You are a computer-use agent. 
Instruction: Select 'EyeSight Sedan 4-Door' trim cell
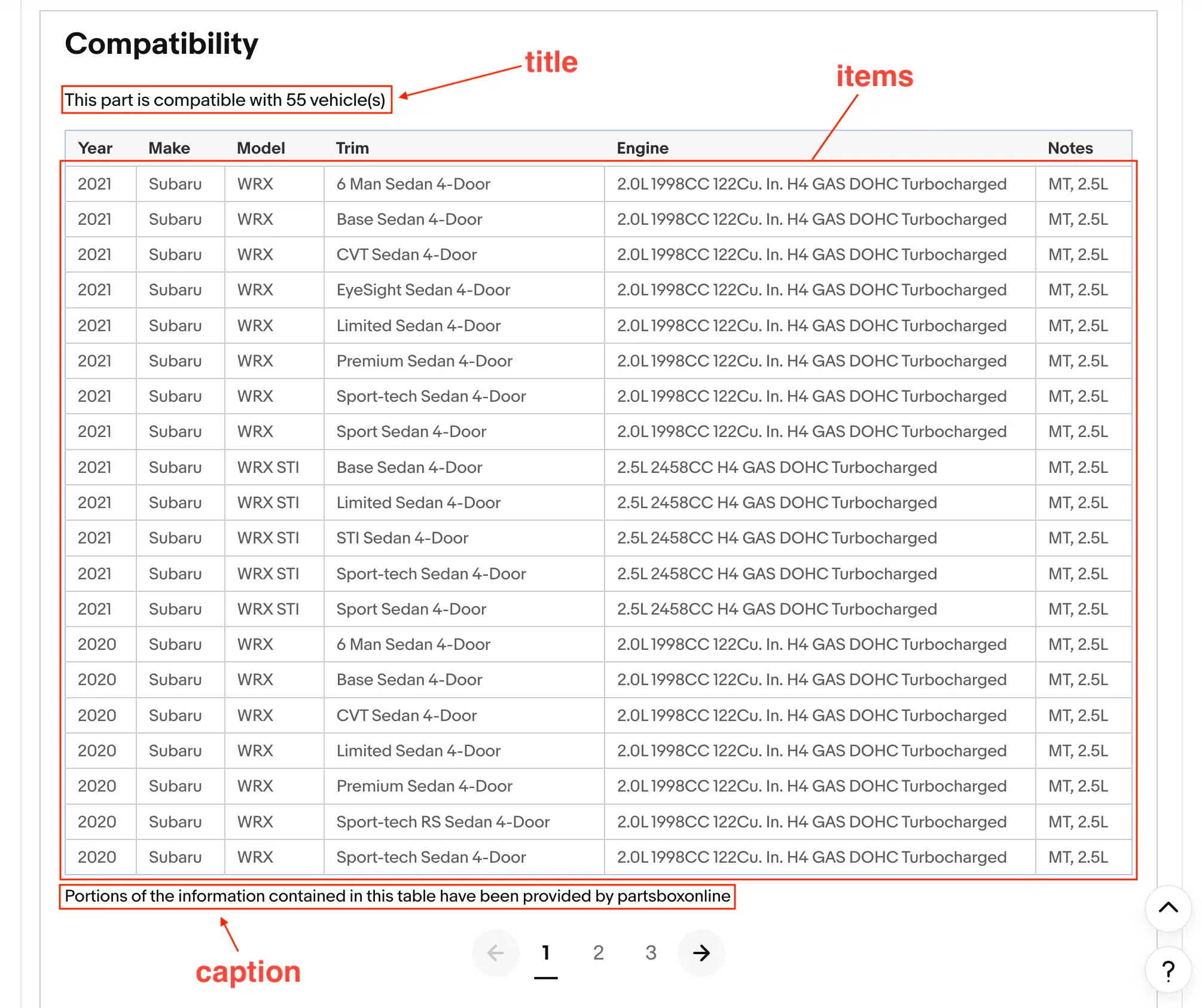[464, 290]
